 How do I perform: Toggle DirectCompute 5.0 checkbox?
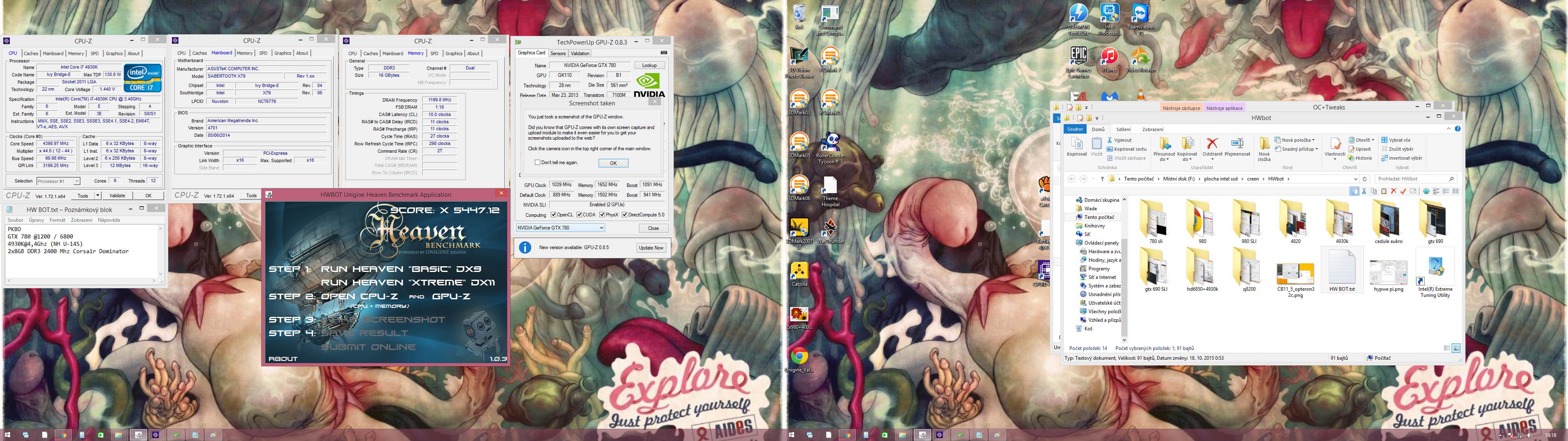click(x=624, y=214)
